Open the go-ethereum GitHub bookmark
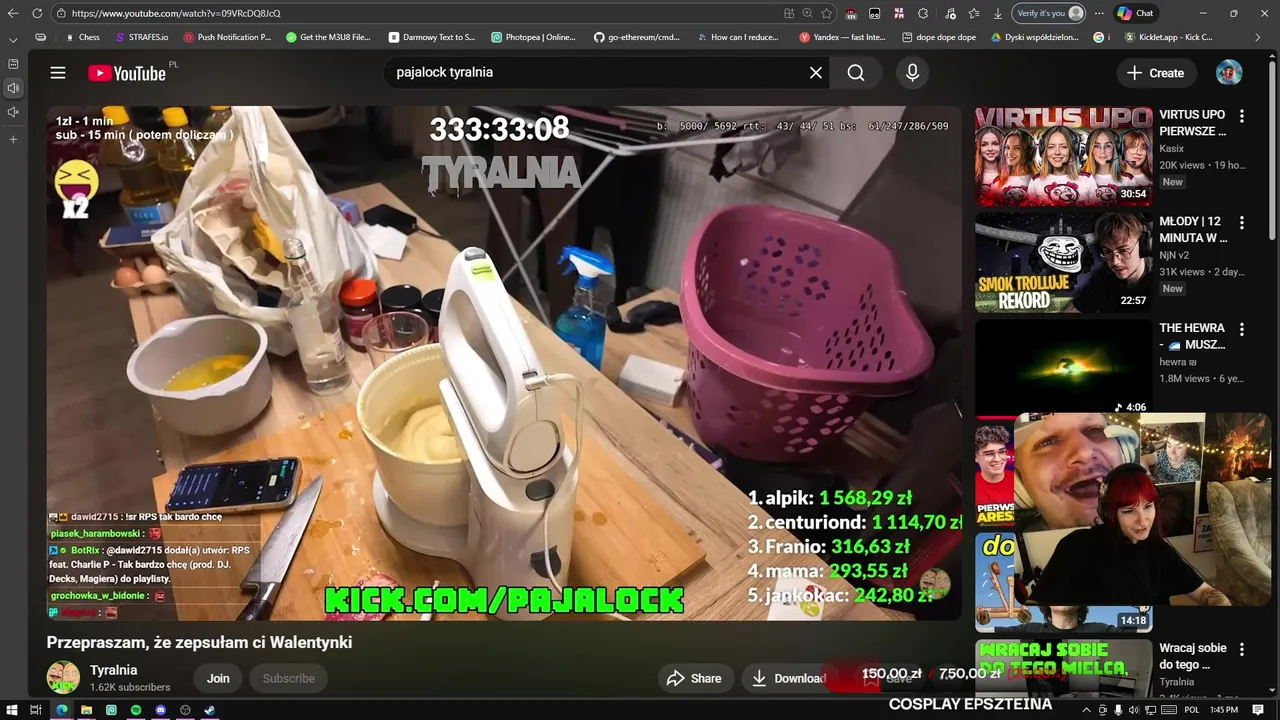 pyautogui.click(x=636, y=37)
